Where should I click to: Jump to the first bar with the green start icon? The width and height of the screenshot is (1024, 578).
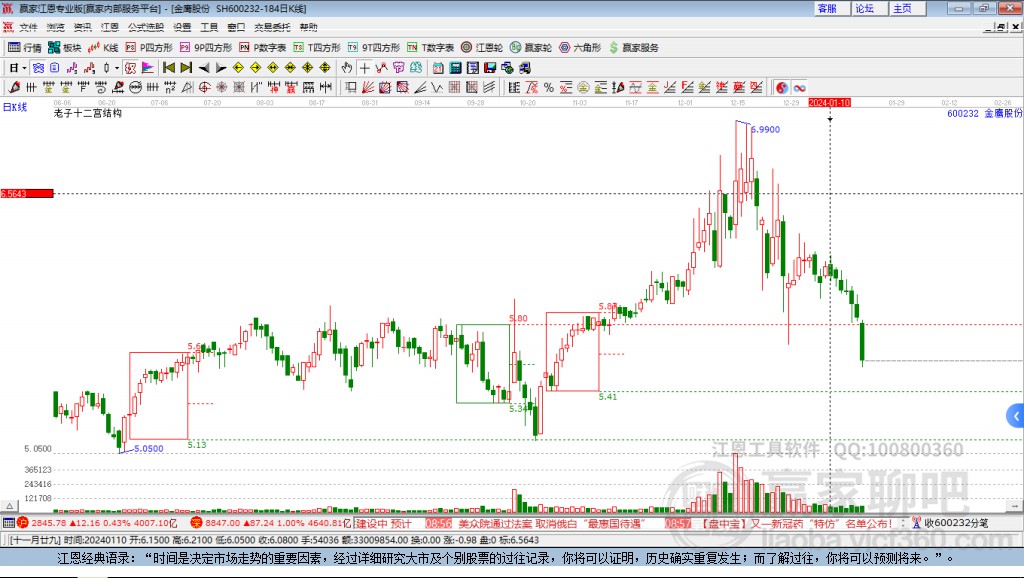168,68
